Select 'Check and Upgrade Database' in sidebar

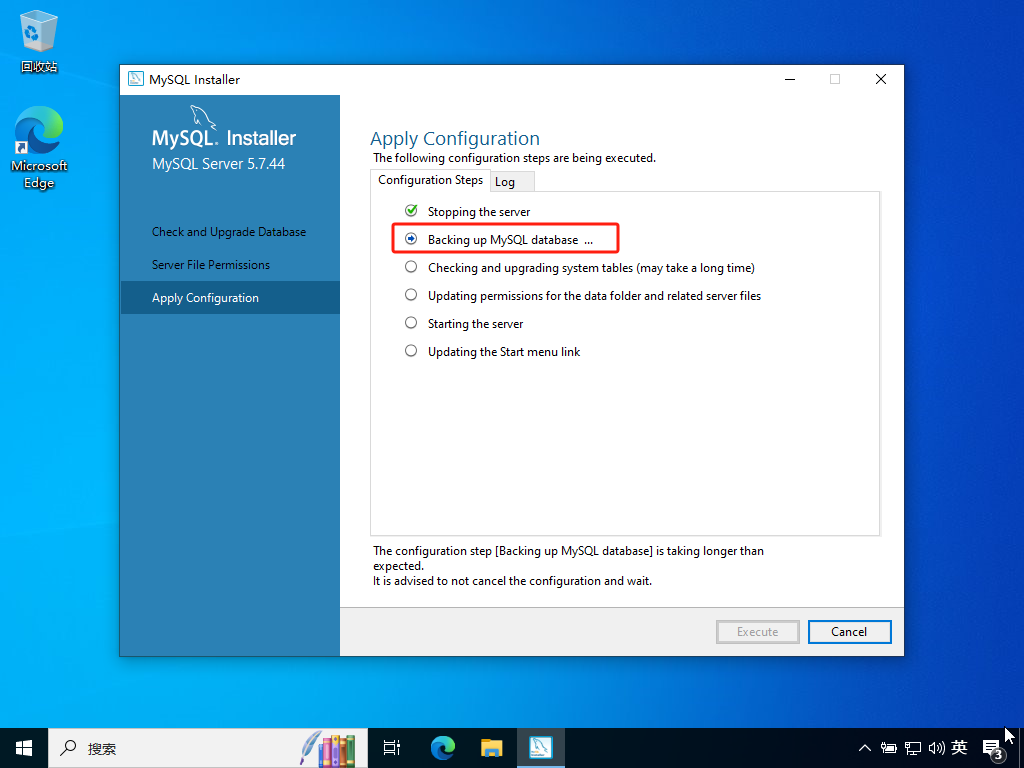point(229,232)
